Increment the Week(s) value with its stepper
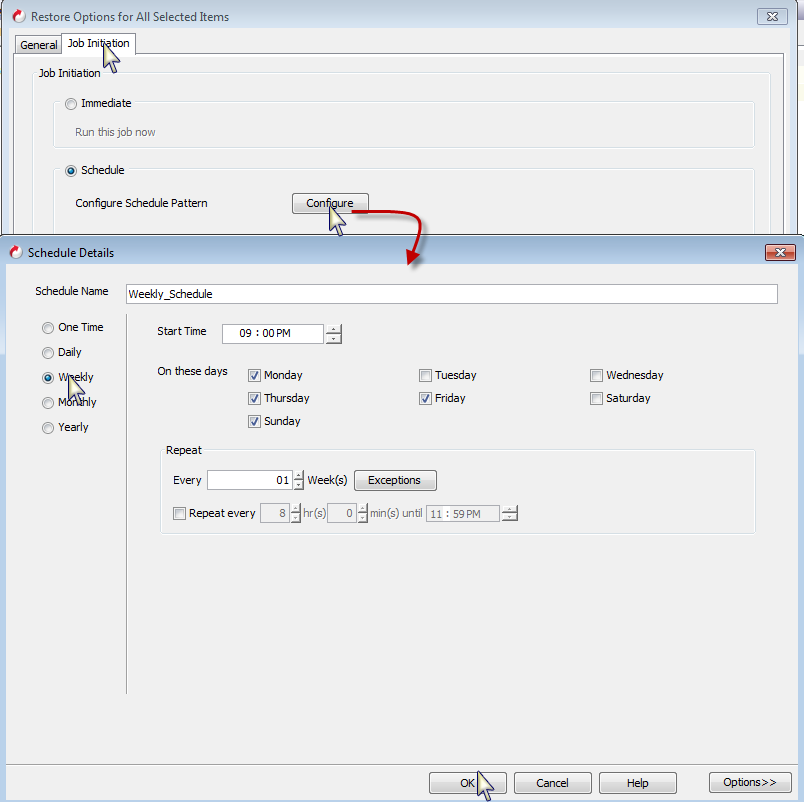 296,476
